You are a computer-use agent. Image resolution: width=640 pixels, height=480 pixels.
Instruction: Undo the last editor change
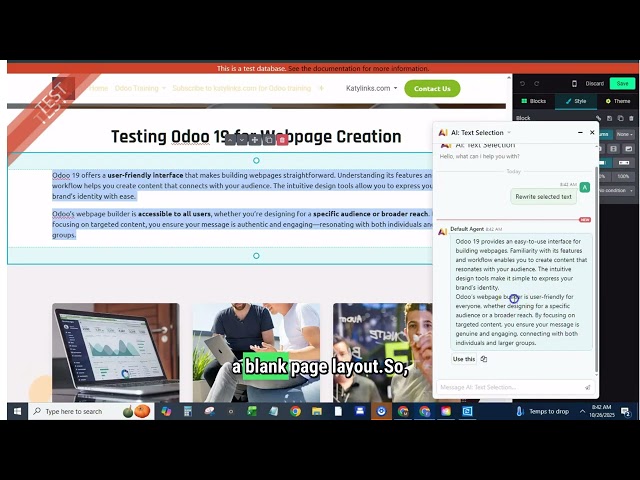(522, 84)
